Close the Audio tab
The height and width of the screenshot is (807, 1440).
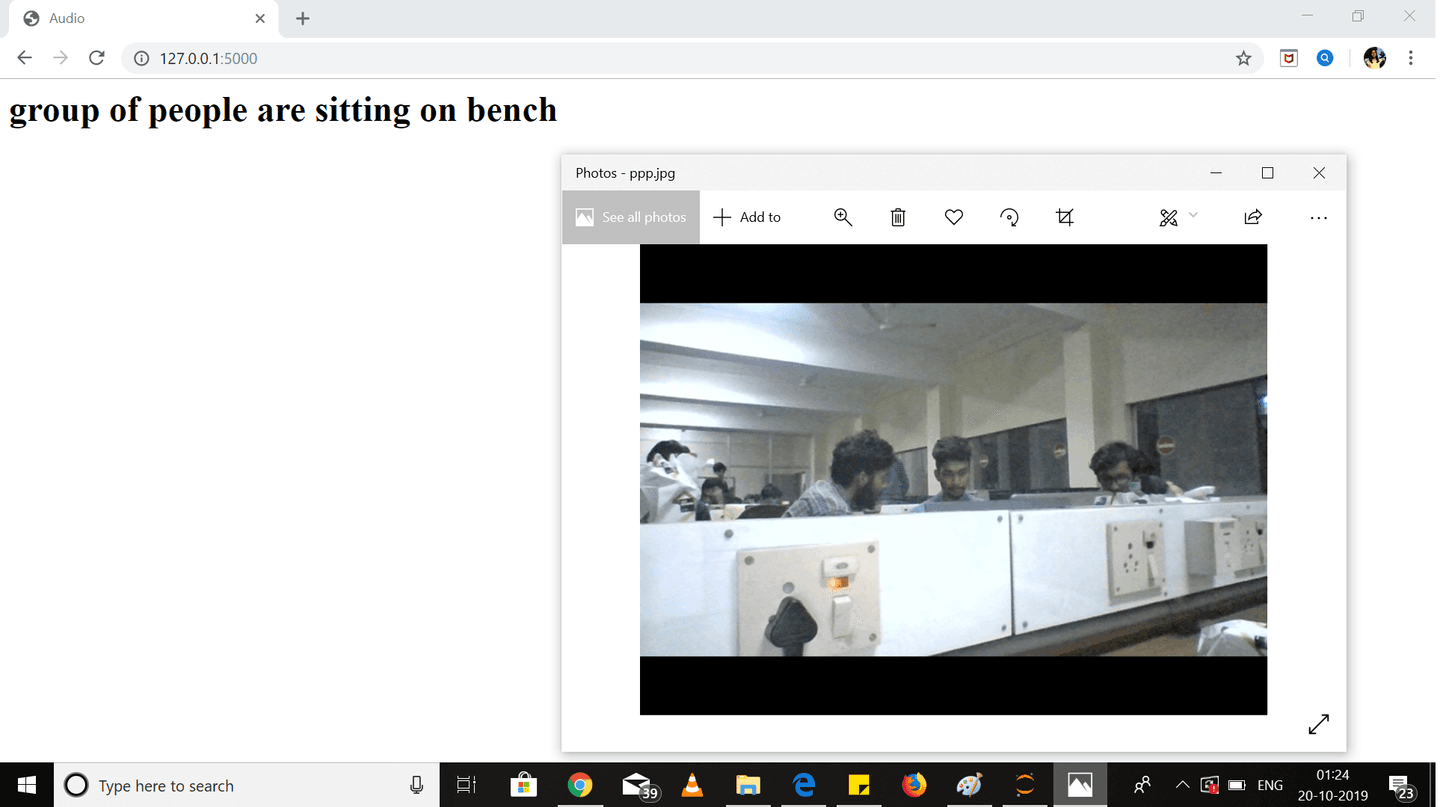coord(260,18)
